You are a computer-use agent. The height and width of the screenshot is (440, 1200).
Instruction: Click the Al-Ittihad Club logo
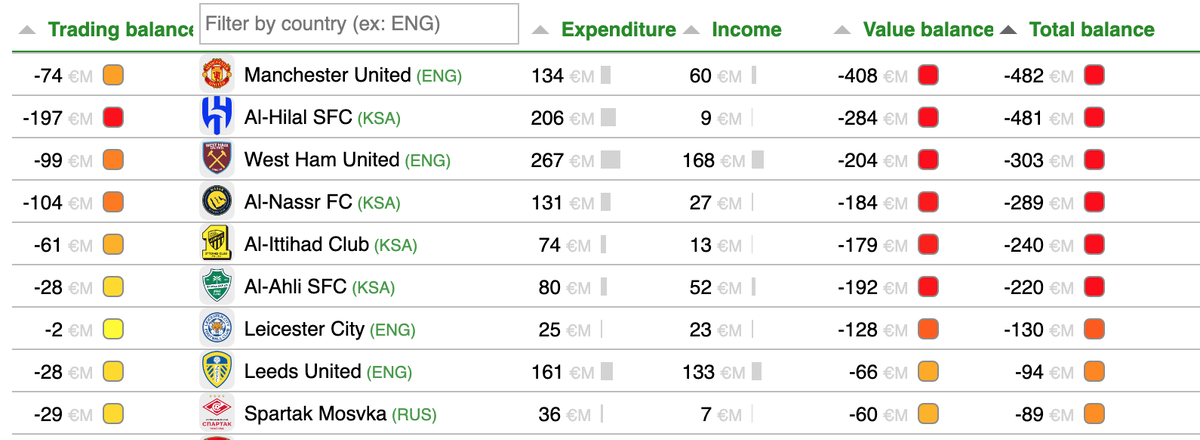click(217, 244)
